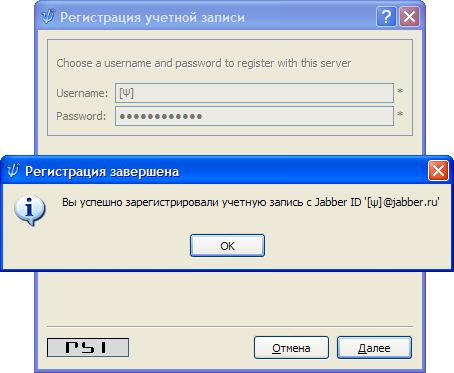
Task: Click the required asterisk beside Username field
Action: click(x=400, y=91)
